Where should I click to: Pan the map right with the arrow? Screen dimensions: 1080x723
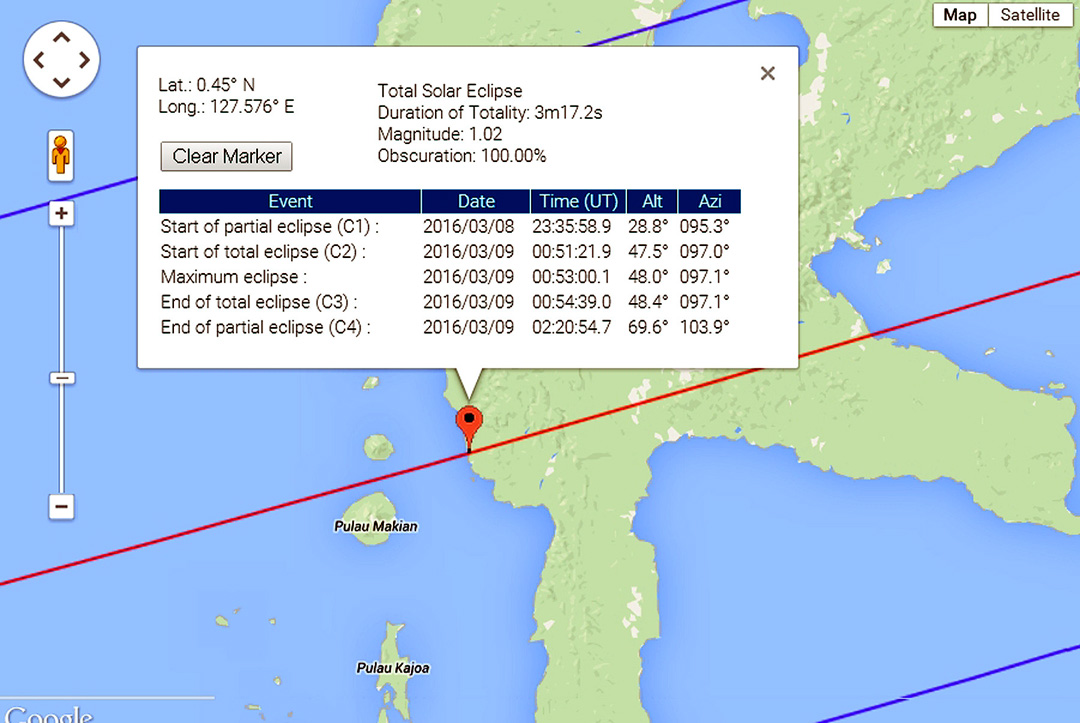click(x=84, y=60)
